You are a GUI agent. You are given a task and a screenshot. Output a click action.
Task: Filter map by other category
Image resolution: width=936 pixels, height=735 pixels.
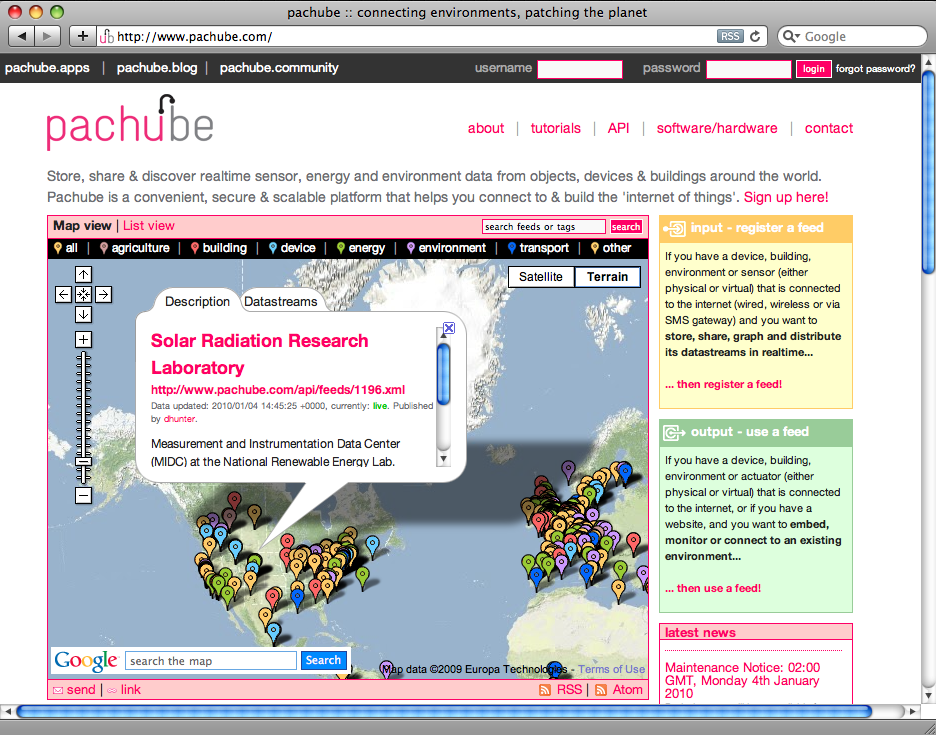click(611, 248)
